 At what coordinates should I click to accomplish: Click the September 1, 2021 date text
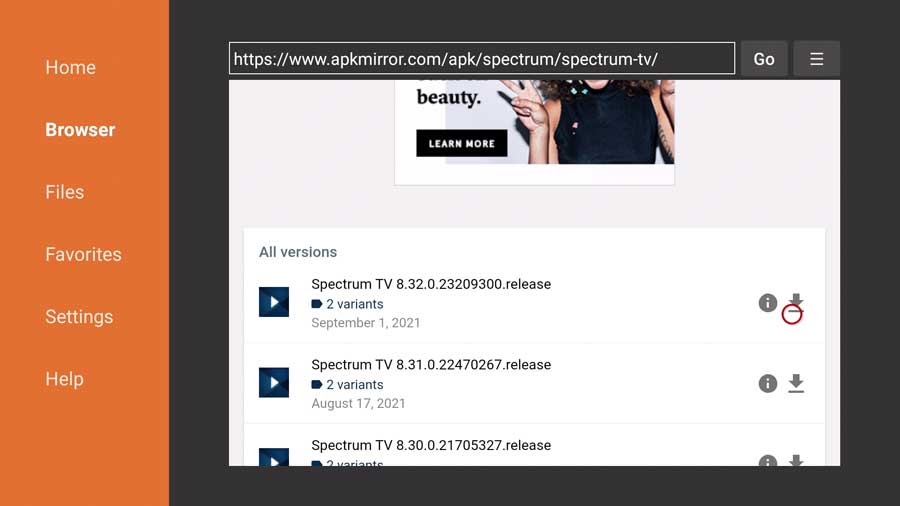[366, 323]
